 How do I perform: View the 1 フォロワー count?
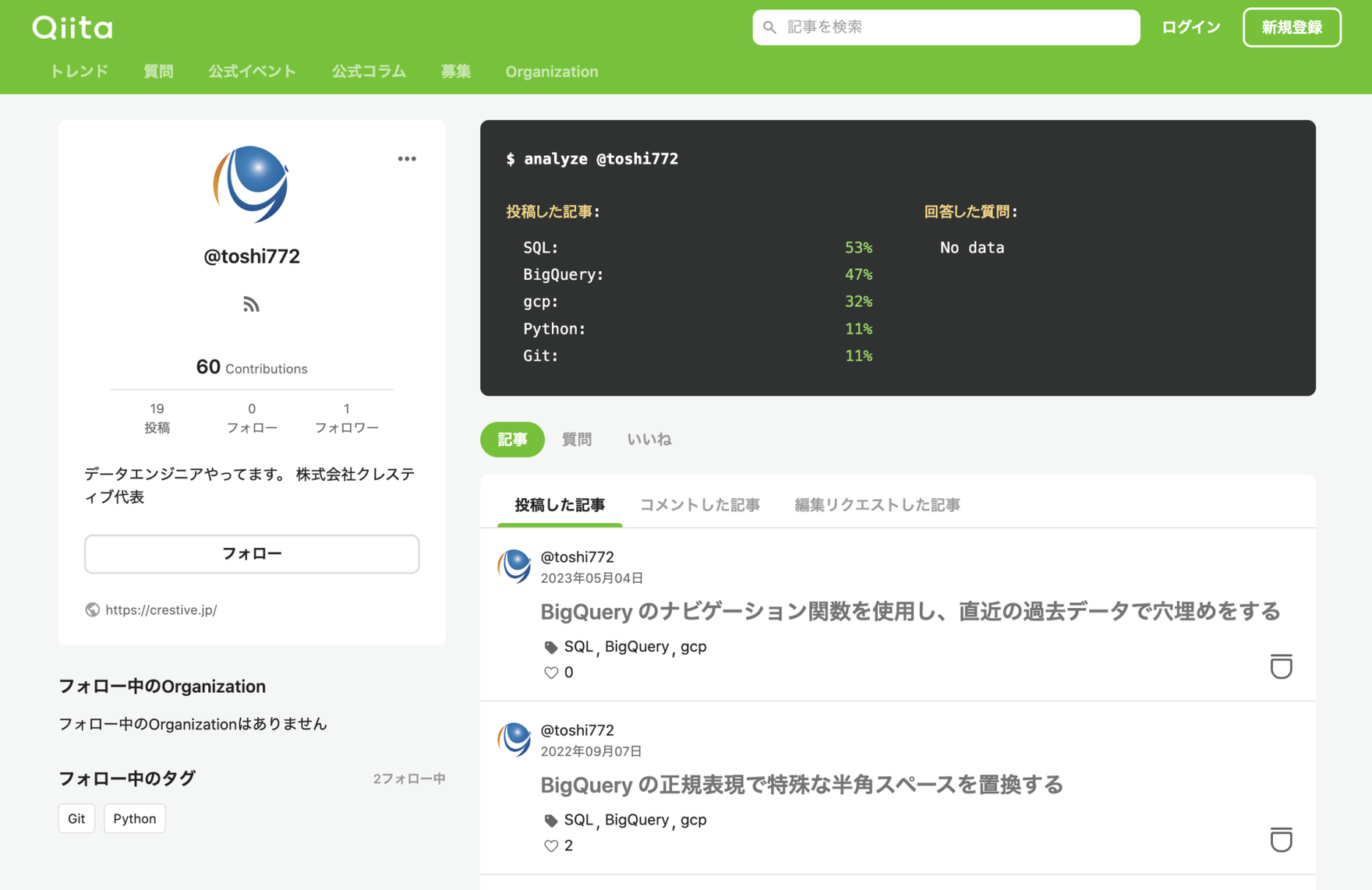[x=347, y=419]
